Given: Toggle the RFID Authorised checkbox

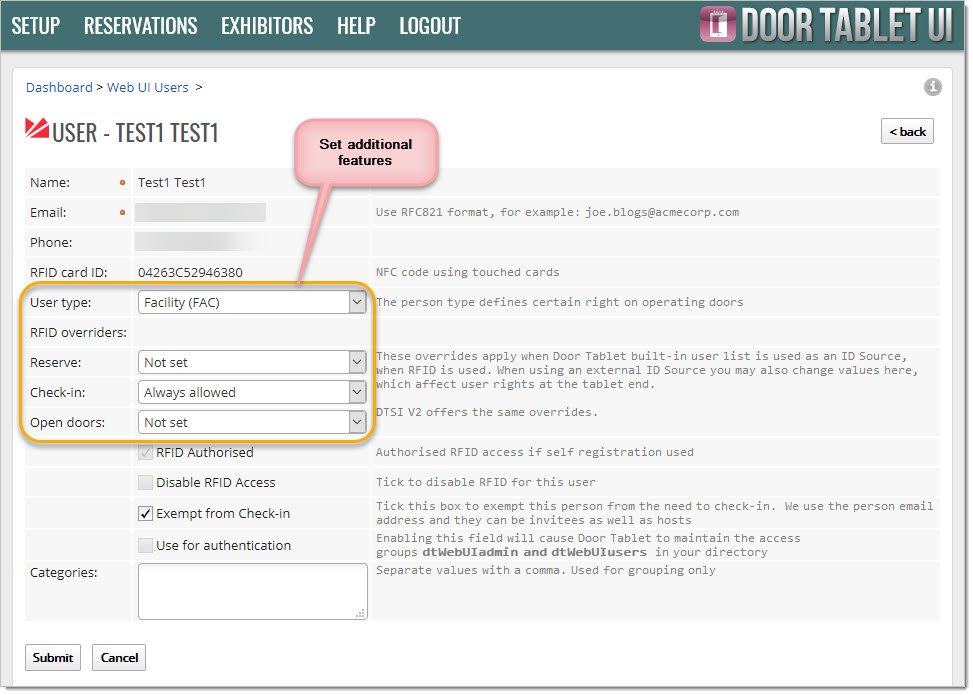Looking at the screenshot, I should coord(146,453).
